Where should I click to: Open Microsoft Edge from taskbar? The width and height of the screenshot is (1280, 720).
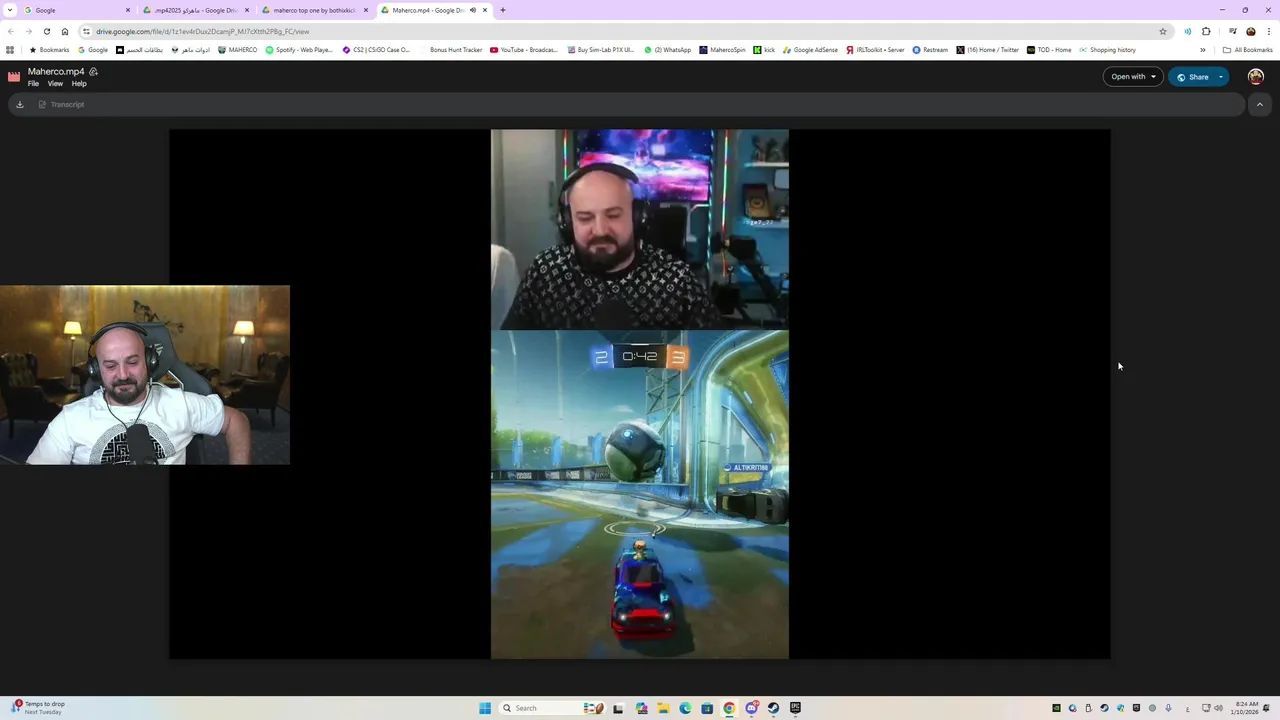[x=685, y=708]
